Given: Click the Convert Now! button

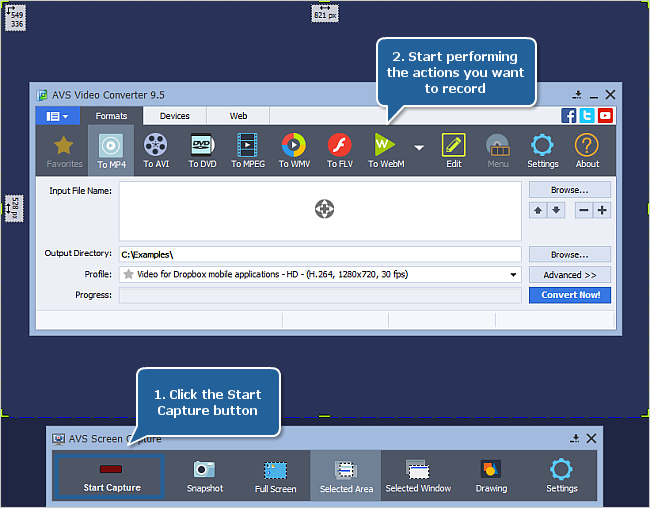Looking at the screenshot, I should coord(570,295).
